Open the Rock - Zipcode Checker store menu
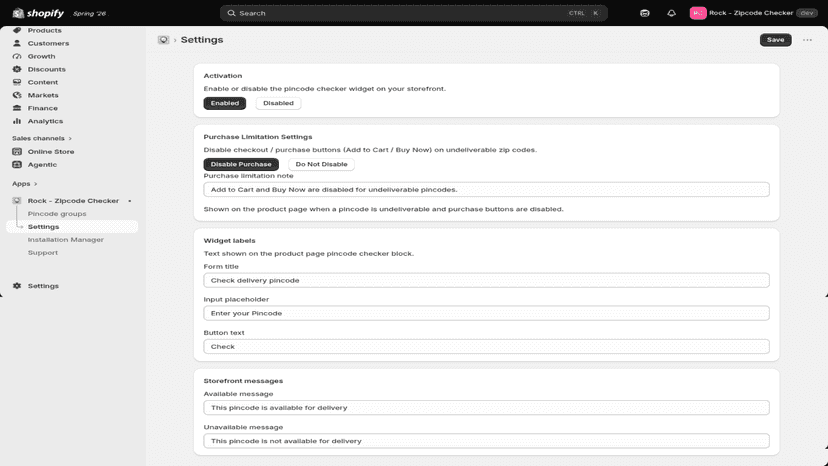The image size is (828, 466). [754, 13]
